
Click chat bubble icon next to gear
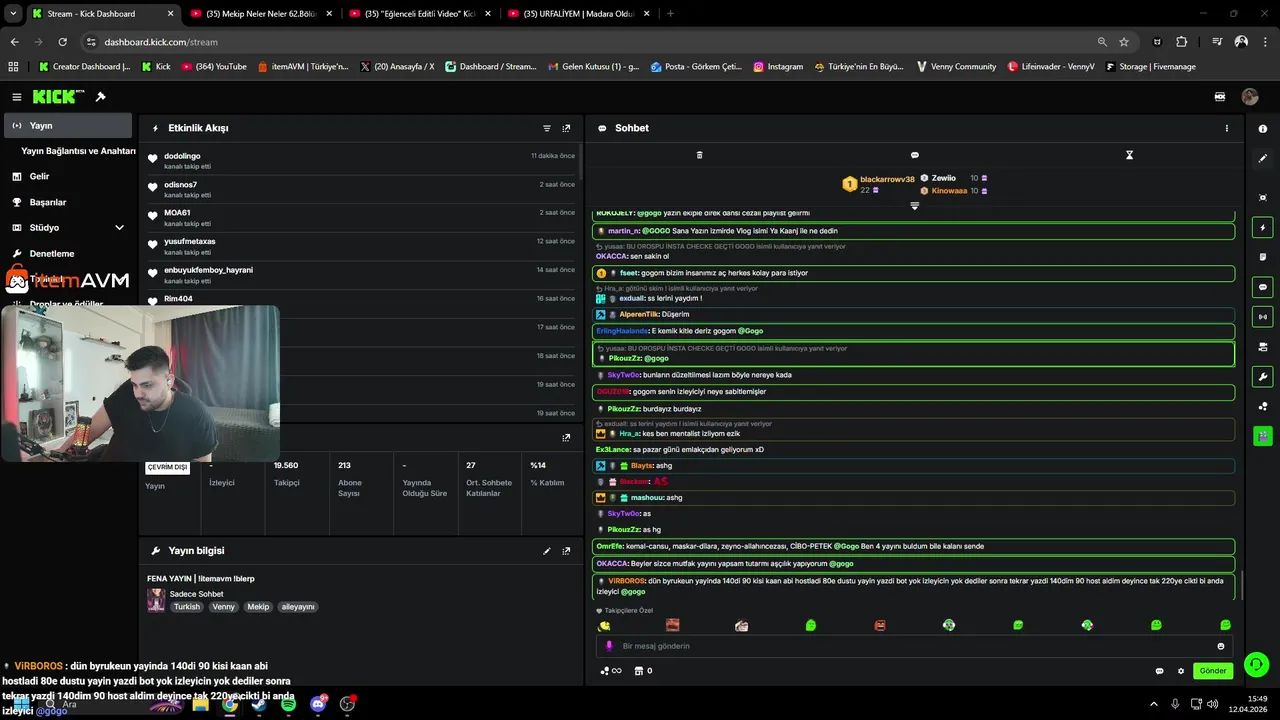coord(1160,671)
